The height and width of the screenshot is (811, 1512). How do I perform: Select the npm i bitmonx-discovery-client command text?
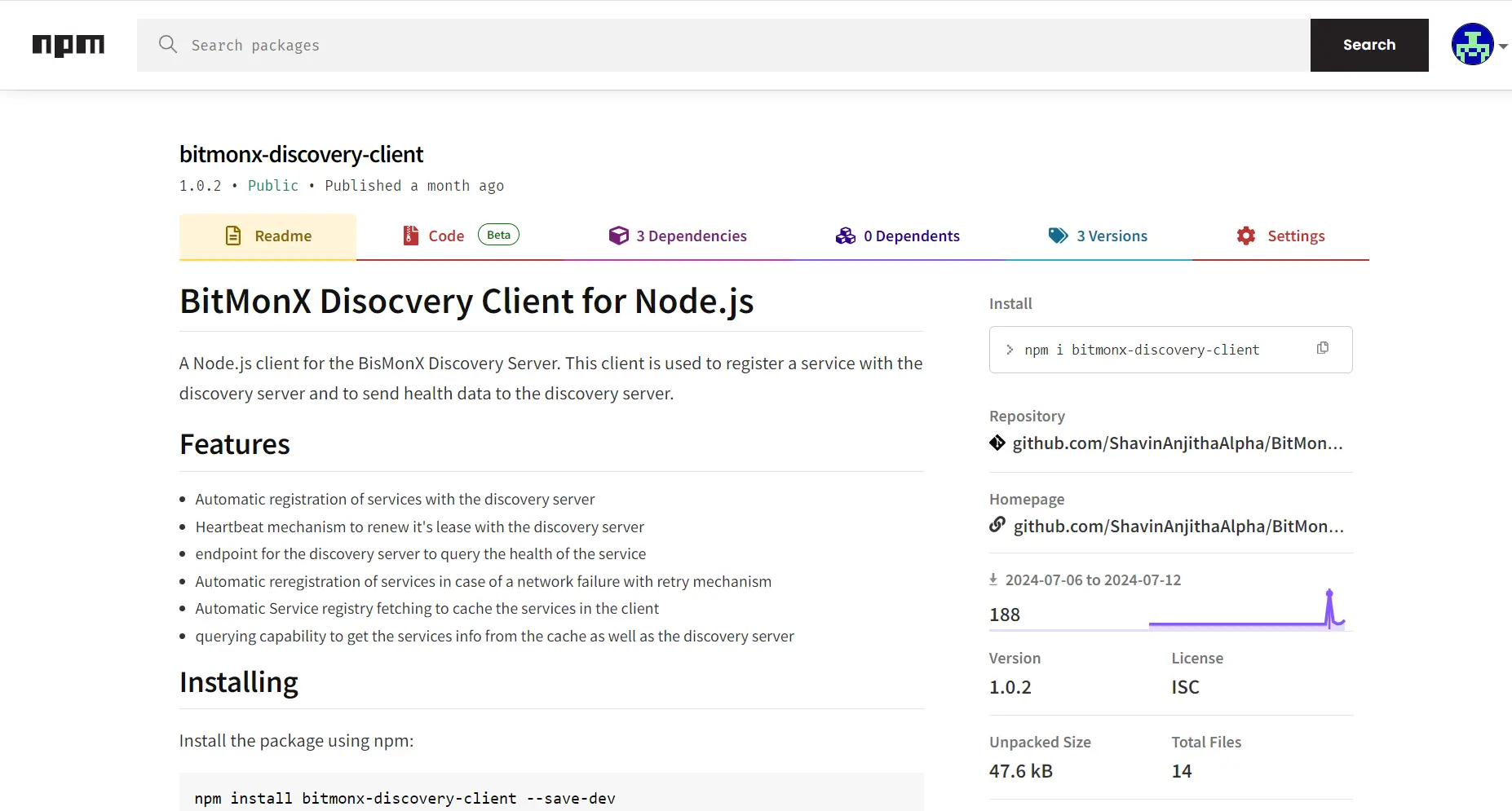click(x=1142, y=350)
